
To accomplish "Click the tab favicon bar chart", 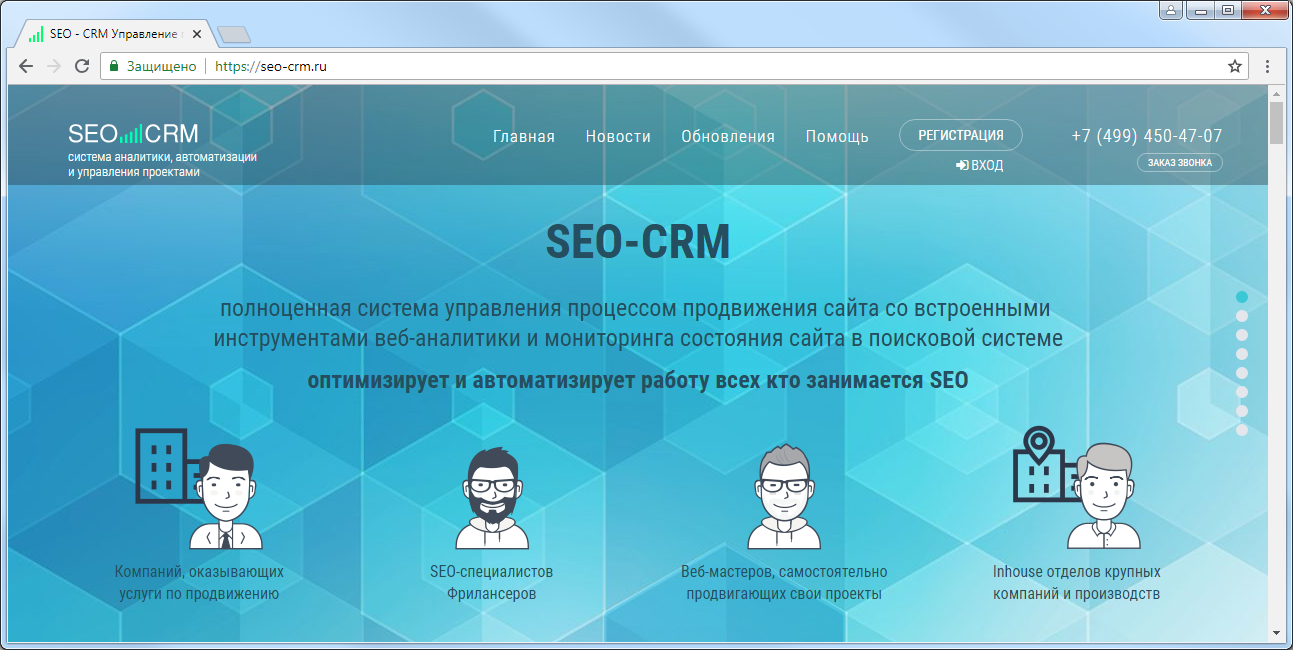I will [36, 34].
